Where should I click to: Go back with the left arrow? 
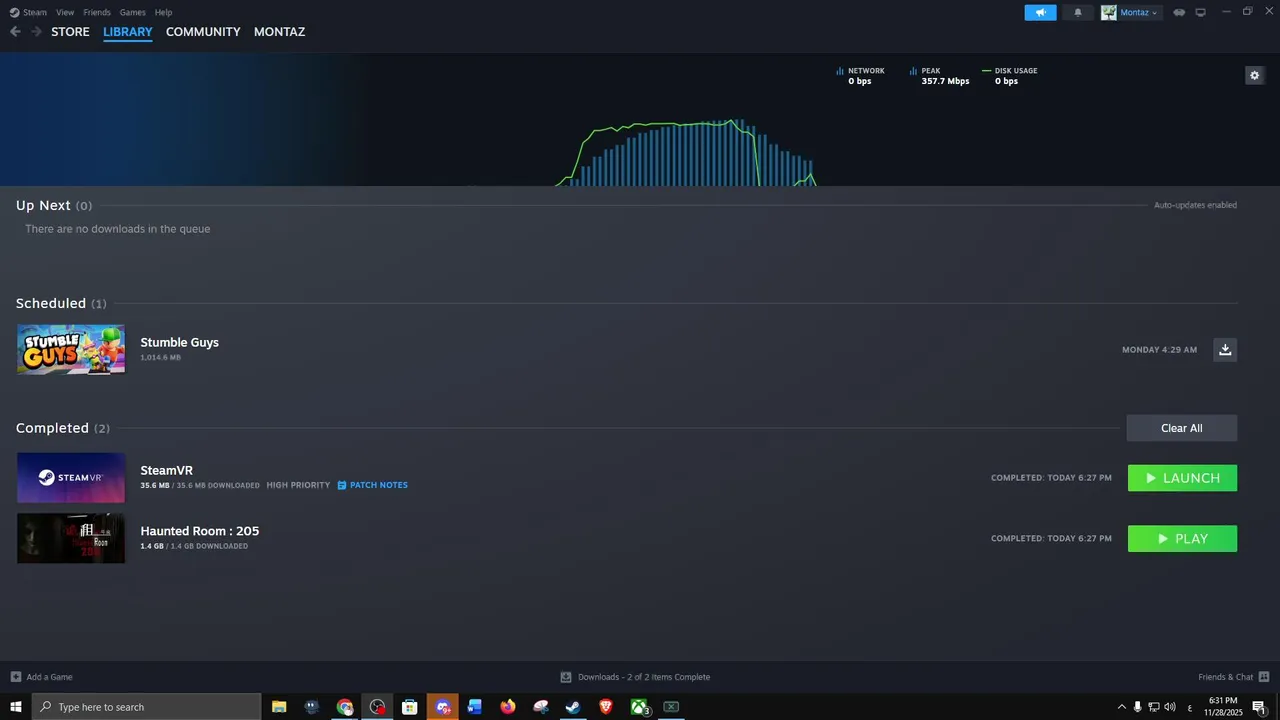click(15, 32)
